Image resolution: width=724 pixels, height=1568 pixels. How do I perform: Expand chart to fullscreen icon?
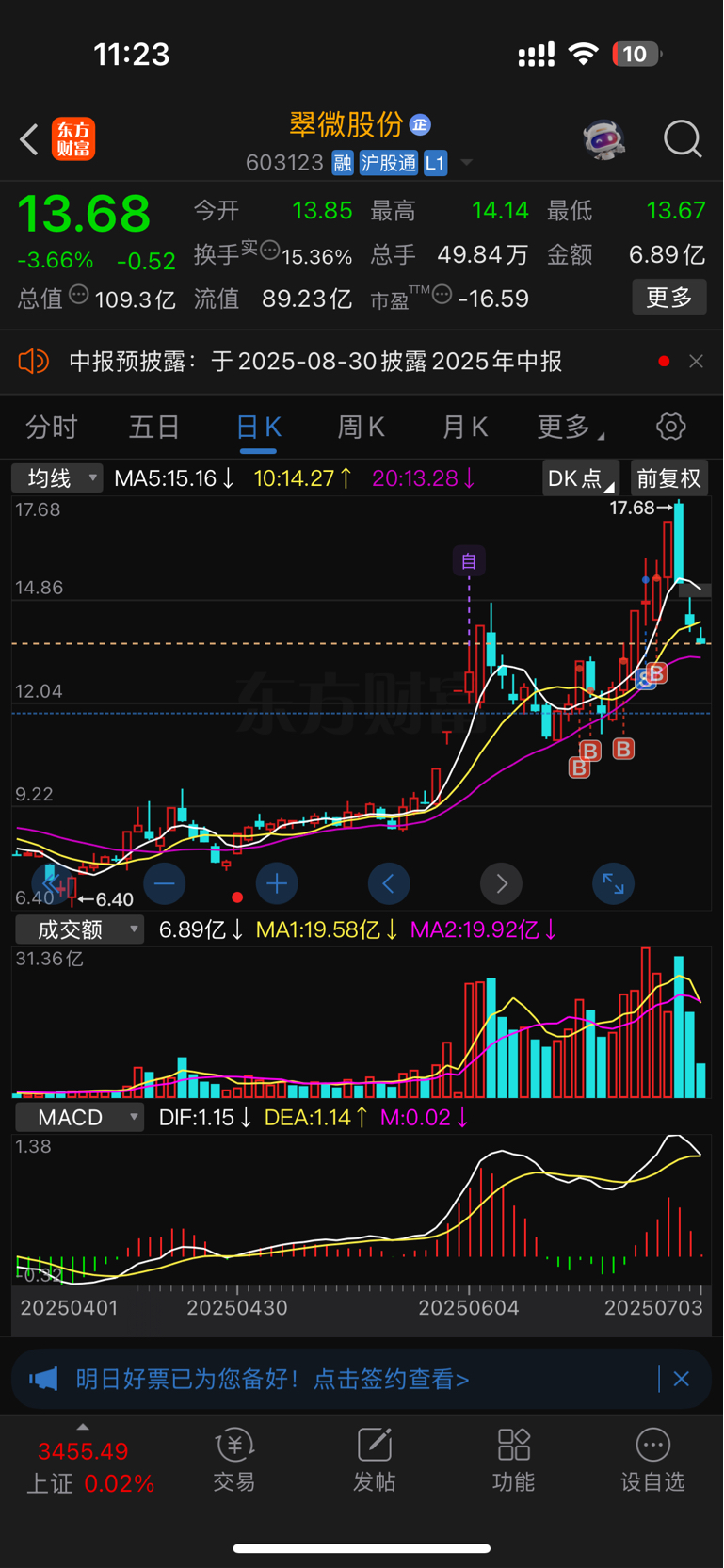pyautogui.click(x=613, y=883)
